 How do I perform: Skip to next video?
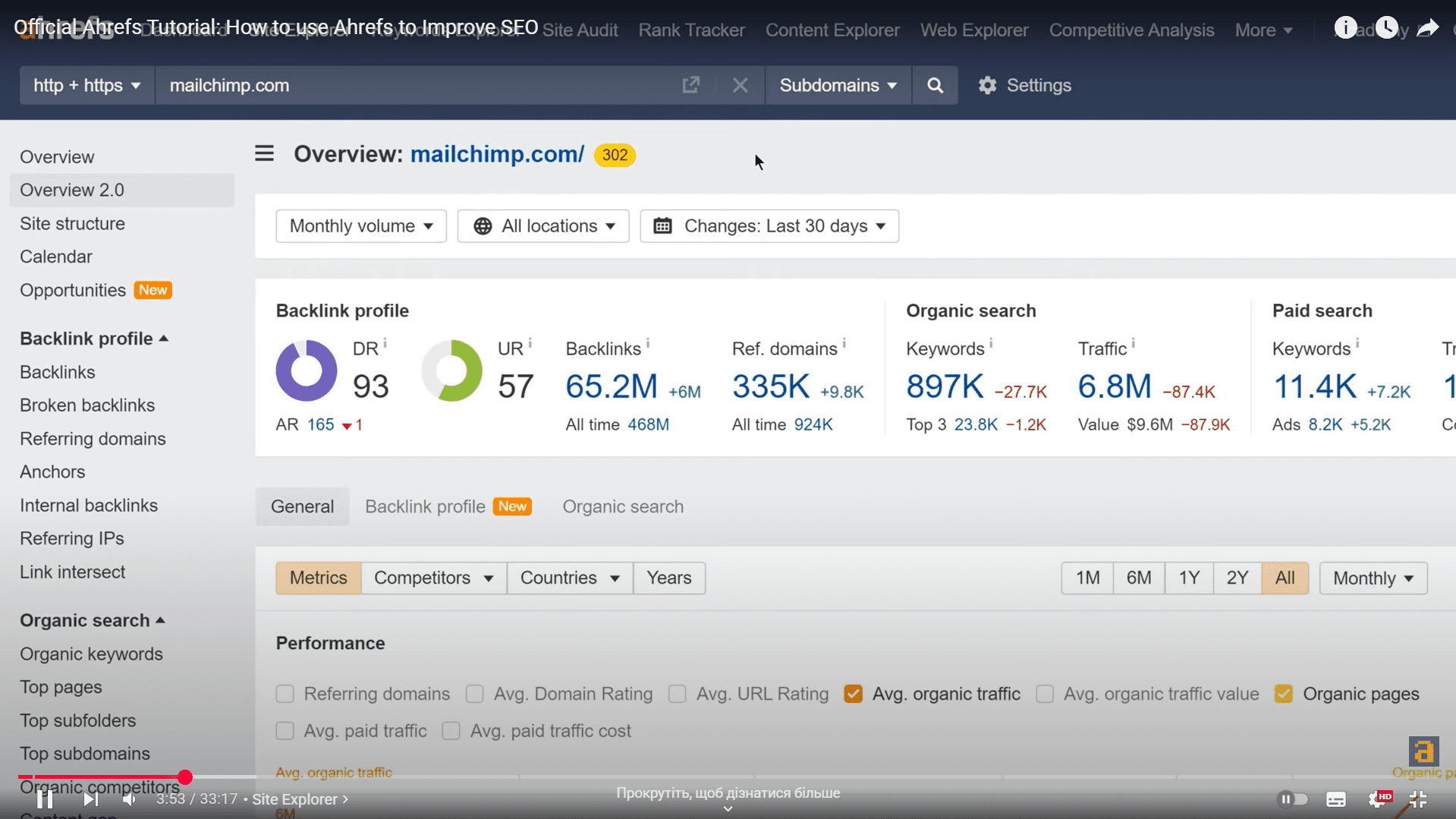(x=90, y=799)
